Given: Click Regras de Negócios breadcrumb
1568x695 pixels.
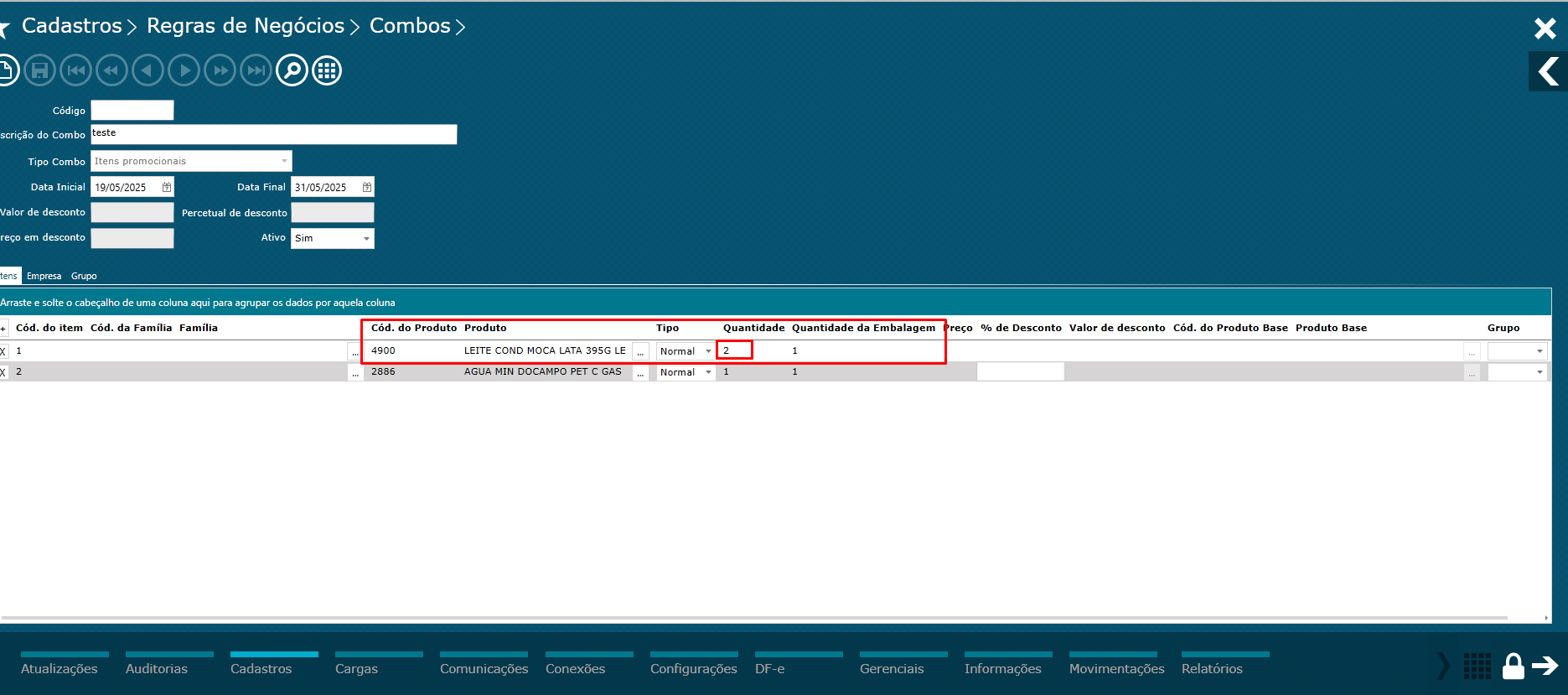Looking at the screenshot, I should pyautogui.click(x=246, y=26).
